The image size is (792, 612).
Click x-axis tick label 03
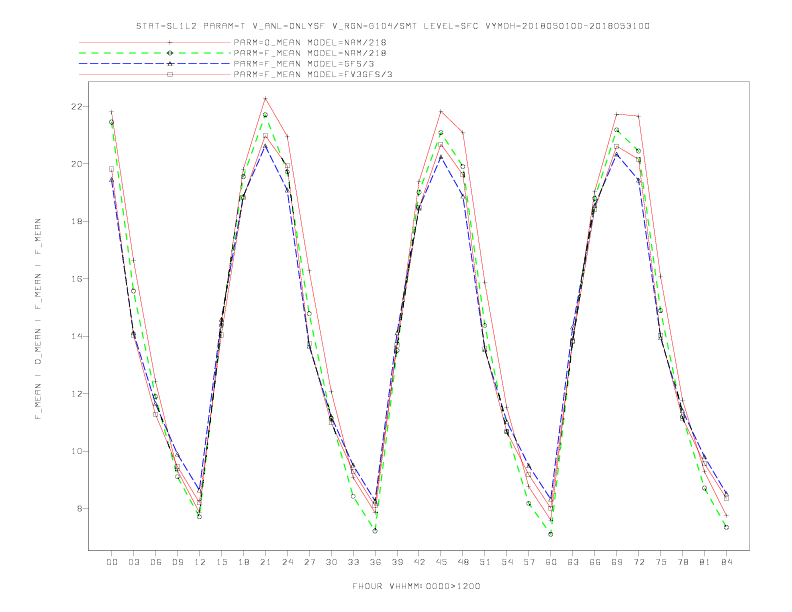[134, 562]
